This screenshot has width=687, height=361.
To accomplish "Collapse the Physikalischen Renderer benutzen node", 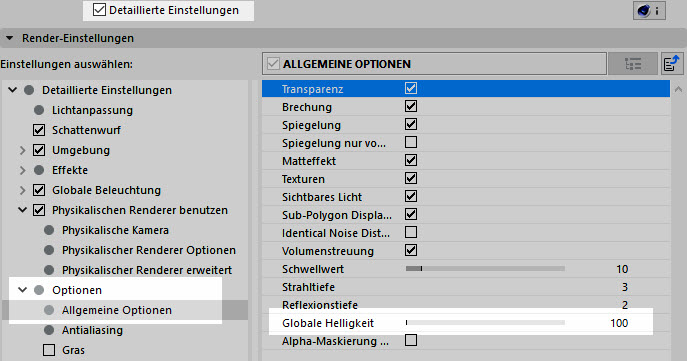I will [23, 210].
